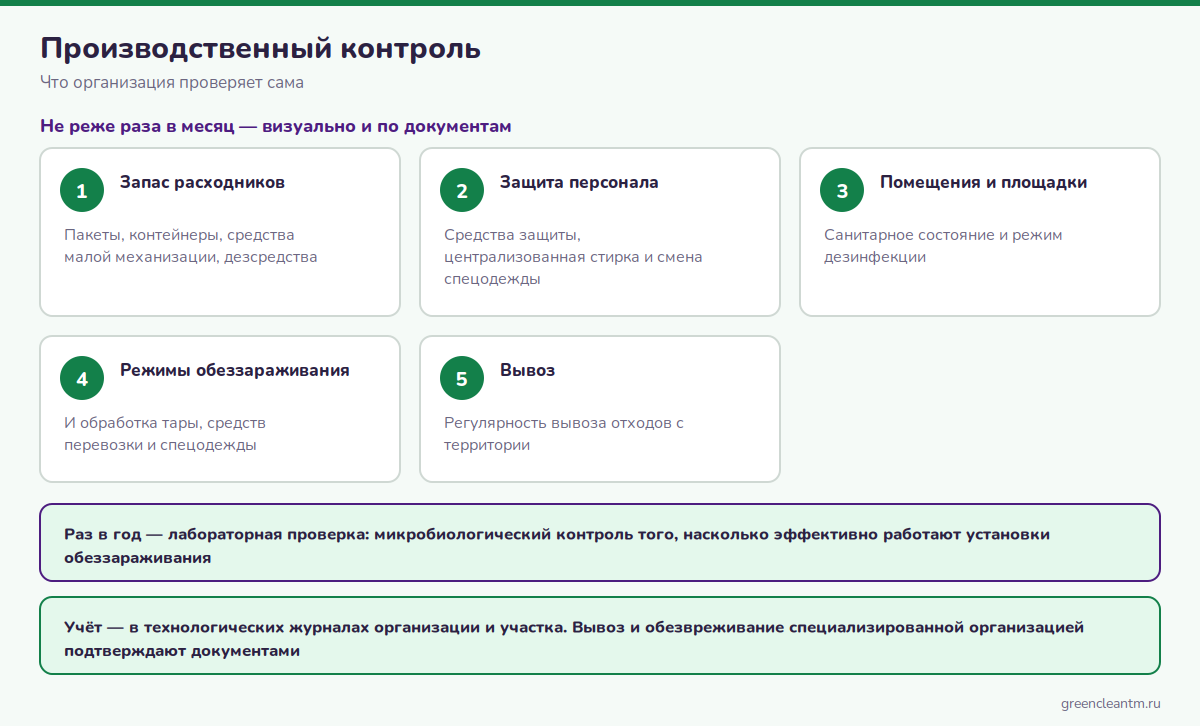Click description 'Регулярность вывоза отходов с территории'
Viewport: 1200px width, 726px height.
pos(564,434)
